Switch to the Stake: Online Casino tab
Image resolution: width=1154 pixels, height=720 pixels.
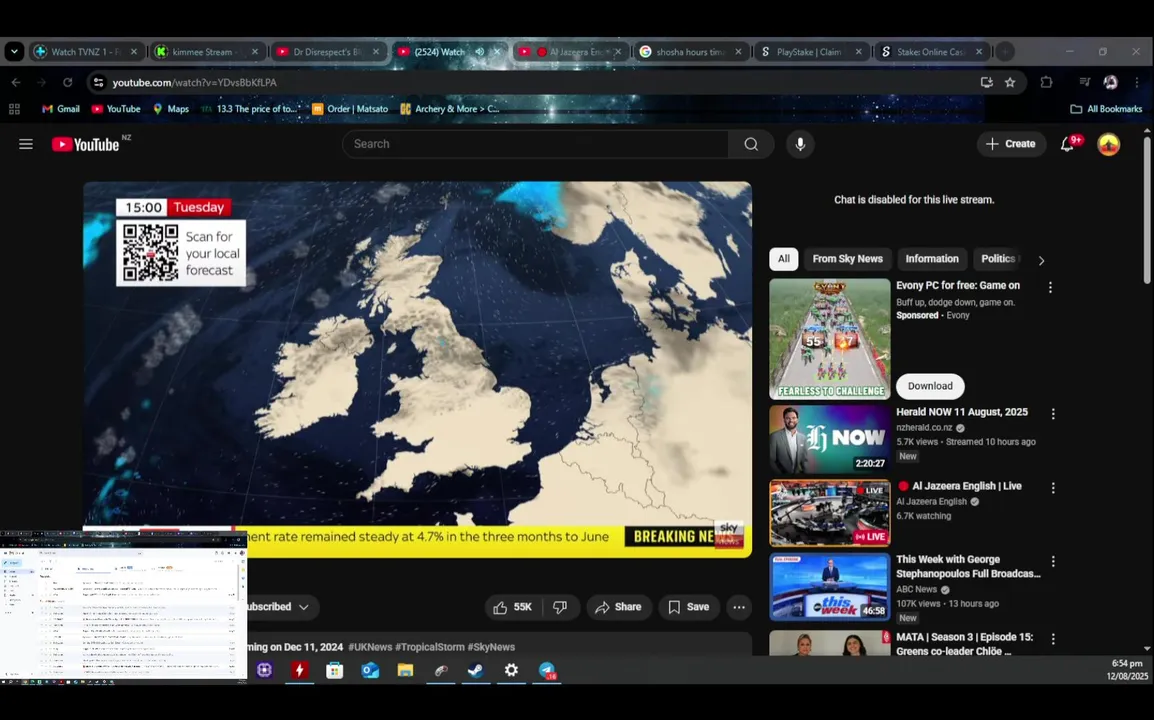(930, 52)
